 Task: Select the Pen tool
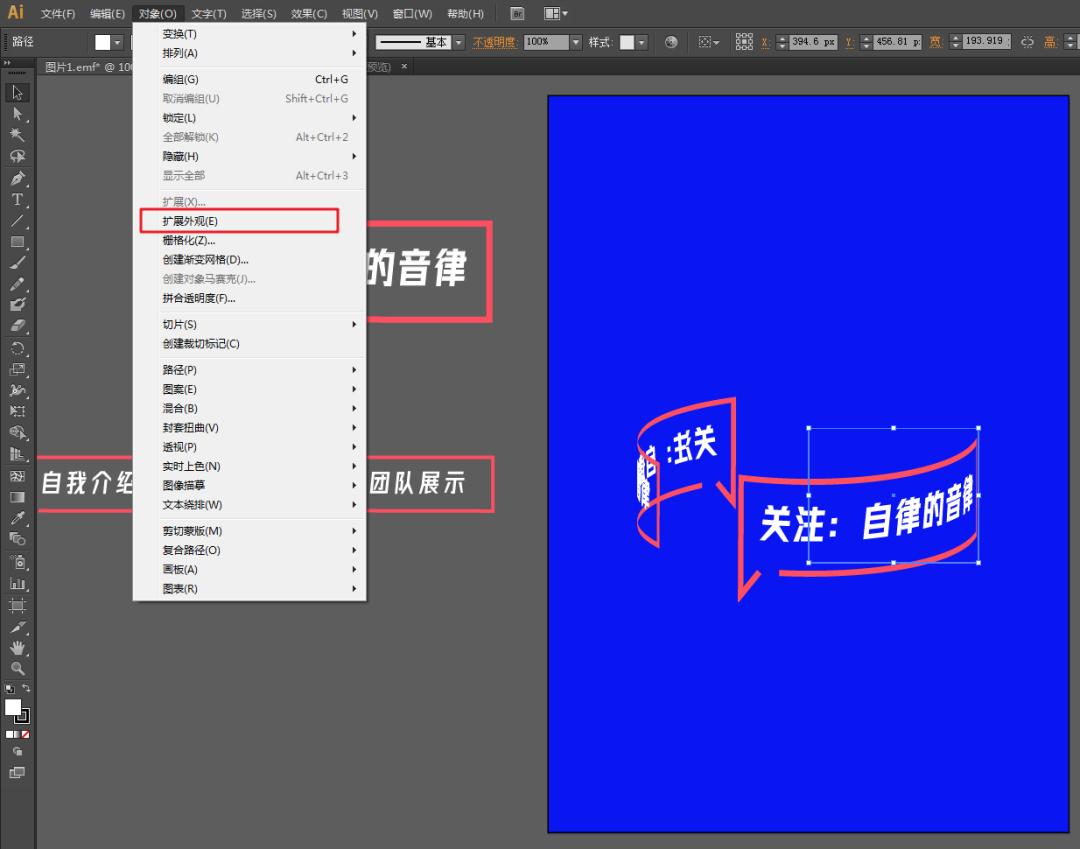click(x=16, y=179)
